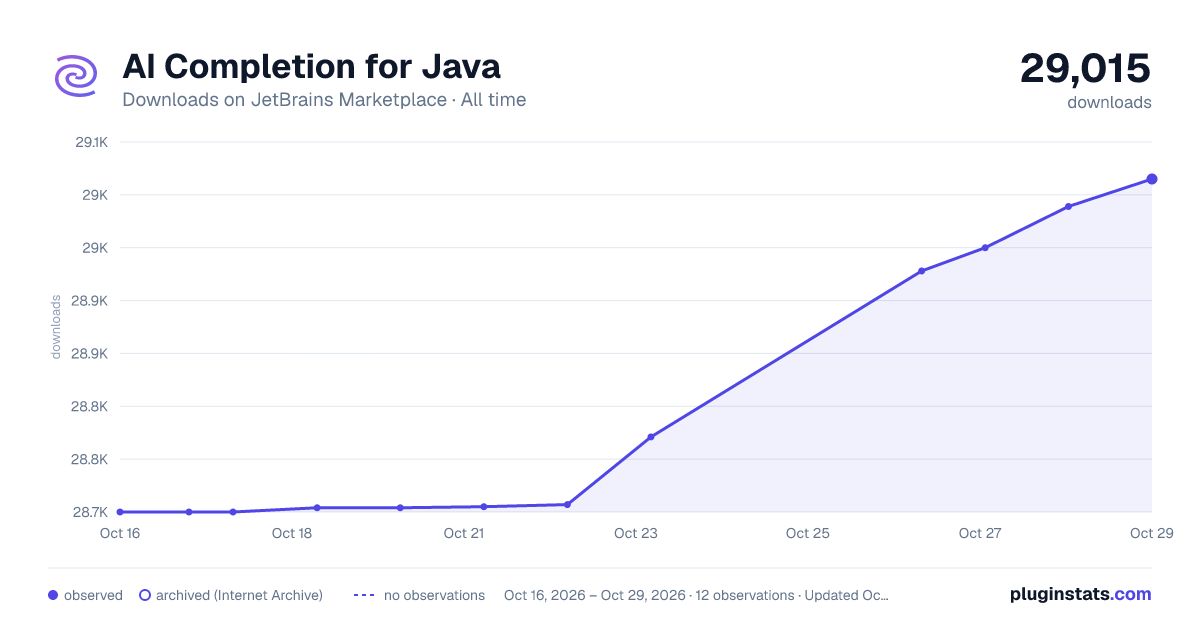This screenshot has width=1200, height=630.
Task: Select the data point between Oct 27 and Oct 29
Action: [x=1068, y=206]
